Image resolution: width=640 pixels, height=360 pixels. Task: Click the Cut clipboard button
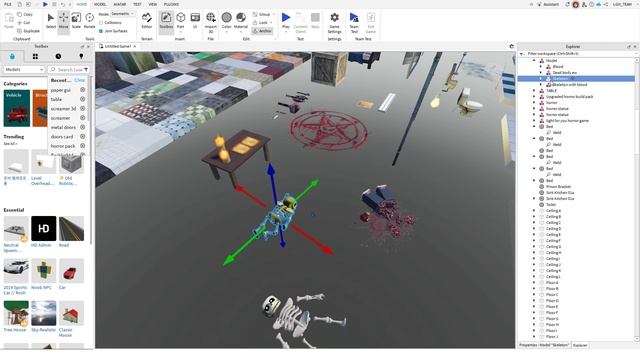[x=24, y=22]
